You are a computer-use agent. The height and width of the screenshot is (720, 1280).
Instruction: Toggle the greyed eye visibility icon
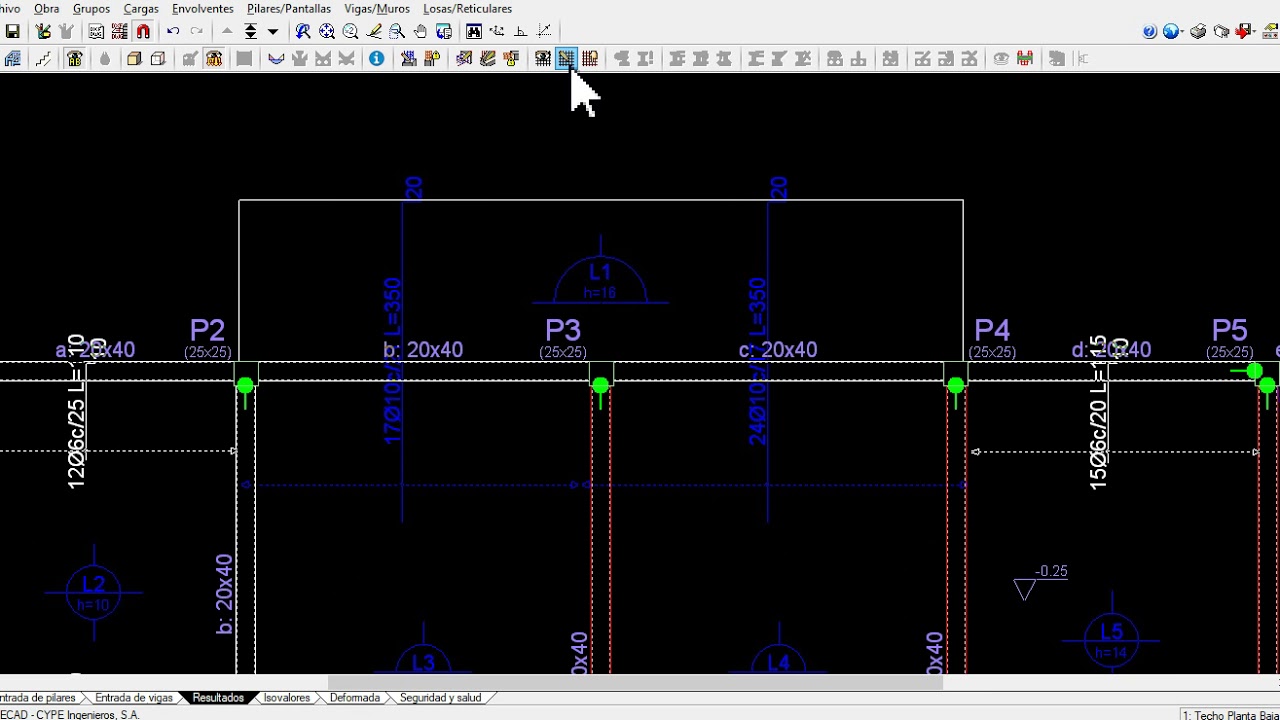tap(1001, 59)
